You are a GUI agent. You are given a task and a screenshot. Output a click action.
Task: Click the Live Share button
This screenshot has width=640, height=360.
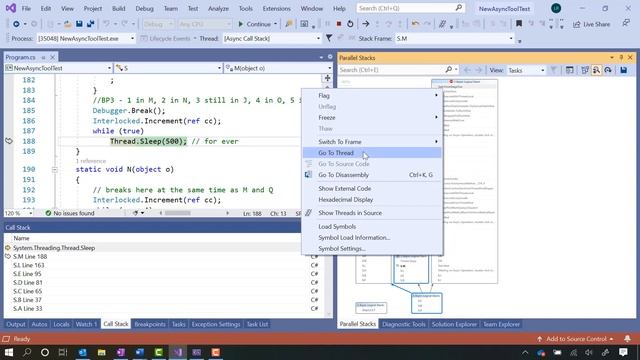pyautogui.click(x=591, y=24)
